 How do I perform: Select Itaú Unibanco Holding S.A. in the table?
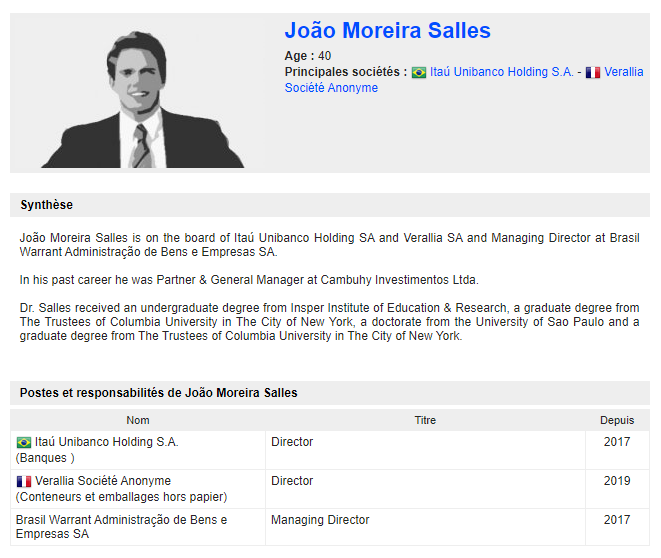[x=106, y=442]
